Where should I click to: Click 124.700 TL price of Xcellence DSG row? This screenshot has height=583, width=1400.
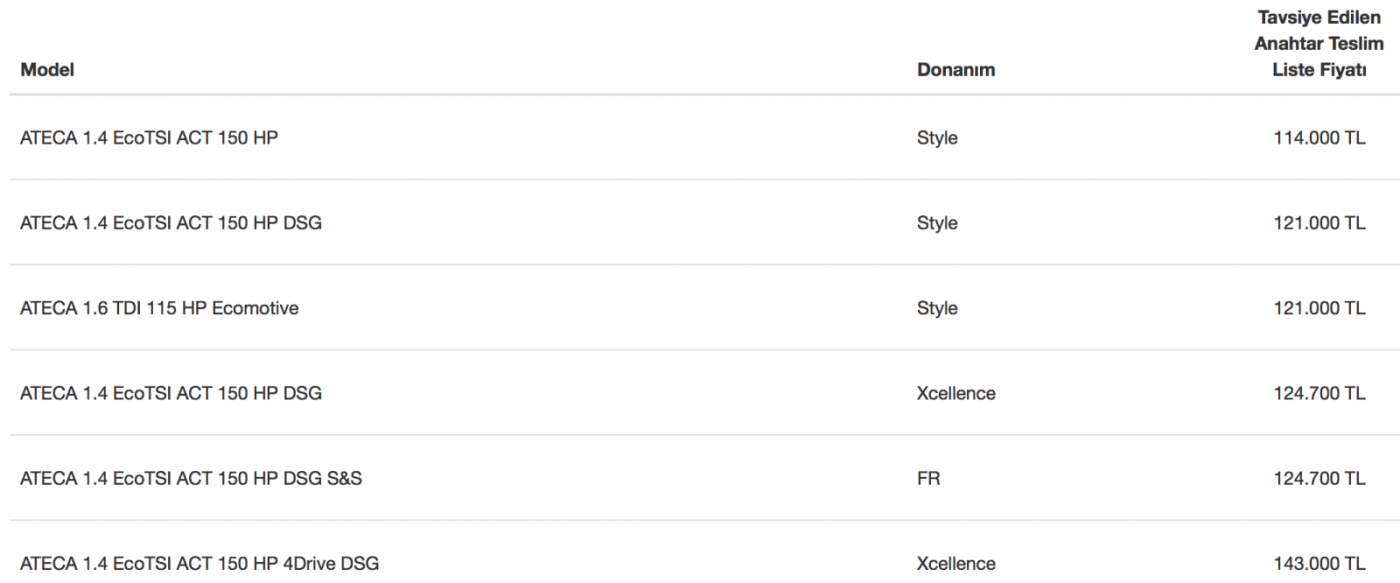[1319, 393]
